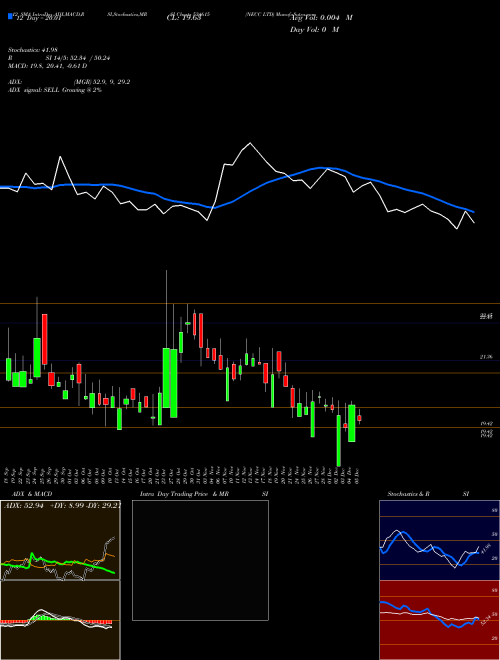Image resolution: width=500 pixels, height=660 pixels.
Task: Click the 'Stochastics & R' panel title
Action: [x=409, y=494]
